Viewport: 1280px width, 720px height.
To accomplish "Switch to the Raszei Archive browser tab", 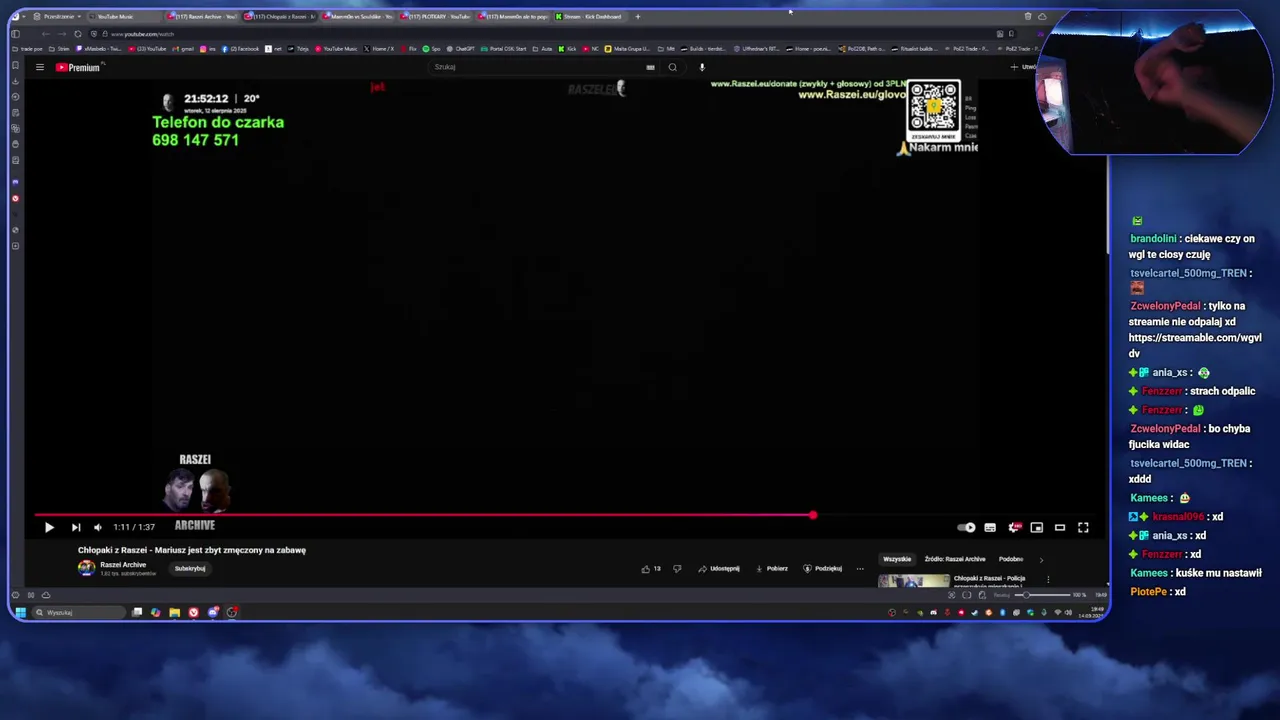I will coord(202,17).
